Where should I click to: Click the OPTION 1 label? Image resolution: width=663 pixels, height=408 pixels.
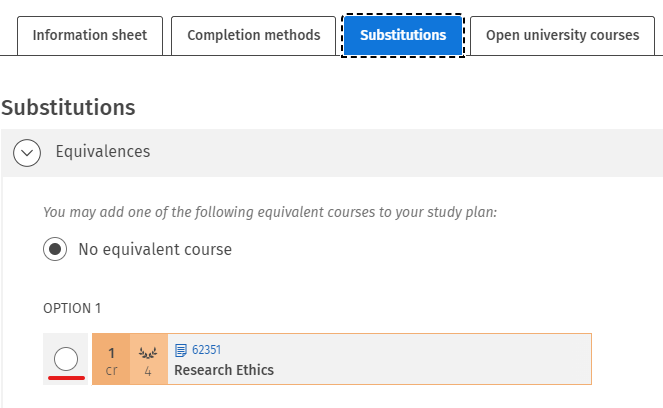click(x=72, y=308)
